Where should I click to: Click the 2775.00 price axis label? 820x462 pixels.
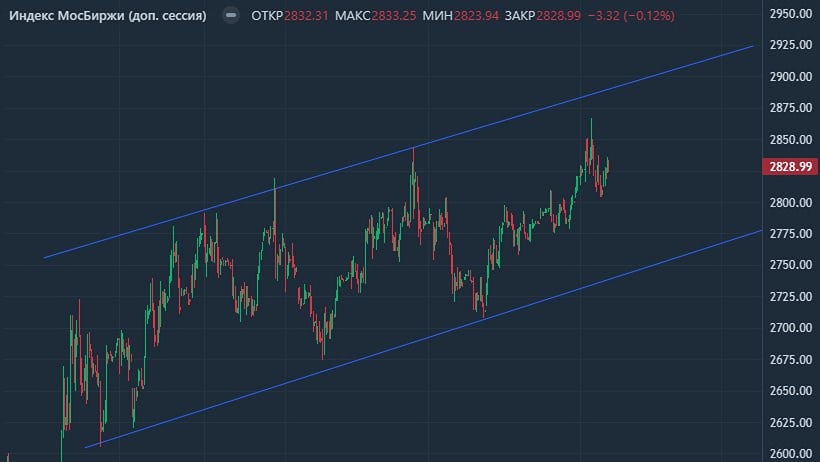pyautogui.click(x=791, y=233)
